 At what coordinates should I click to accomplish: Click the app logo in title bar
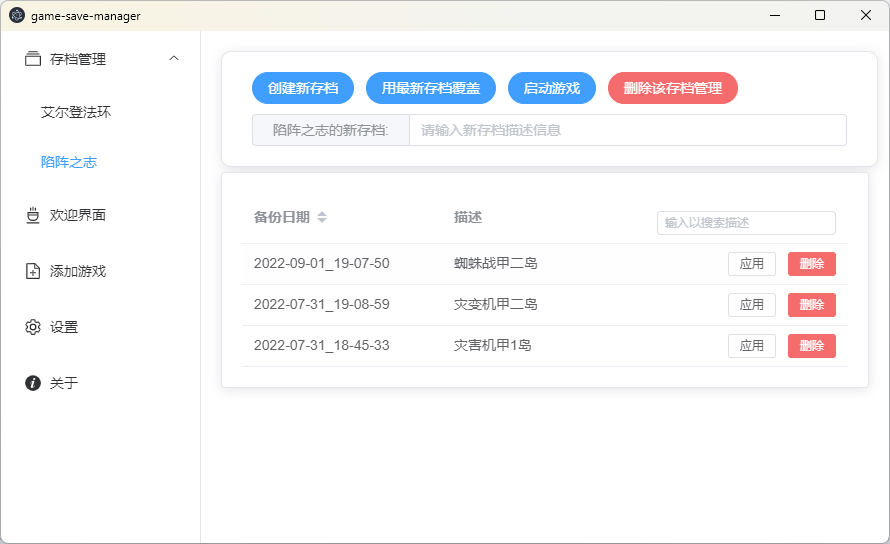pyautogui.click(x=16, y=16)
